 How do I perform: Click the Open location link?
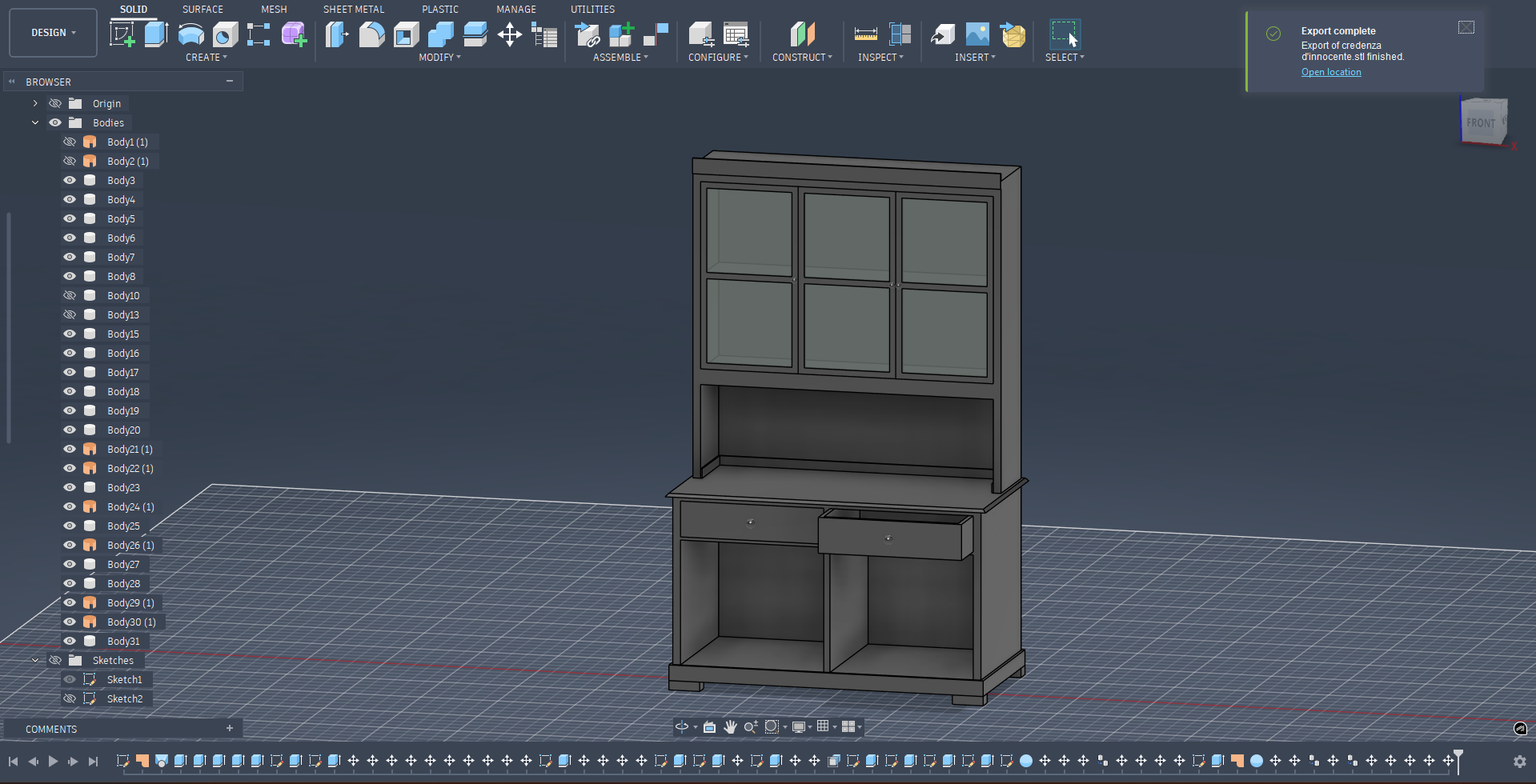[1330, 73]
